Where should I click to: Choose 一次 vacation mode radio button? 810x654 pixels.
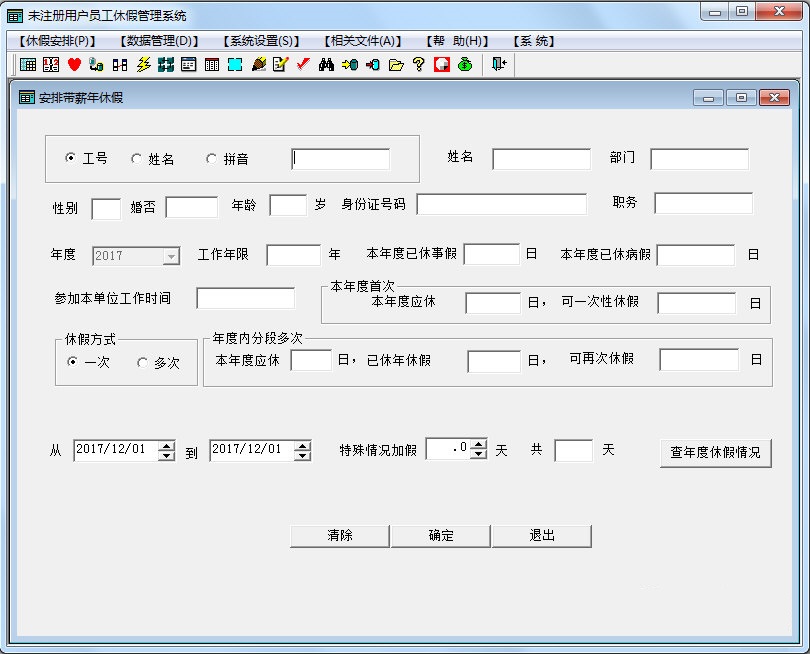click(x=72, y=362)
